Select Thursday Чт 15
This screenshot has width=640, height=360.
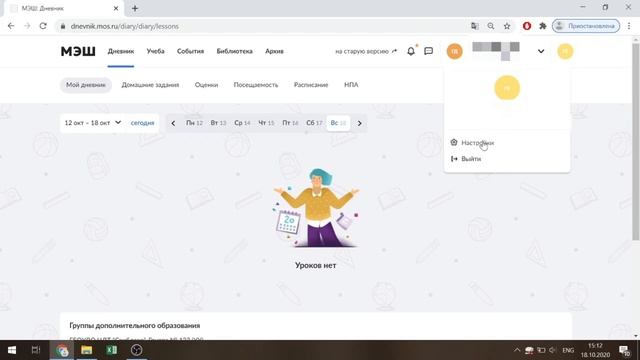[x=266, y=123]
